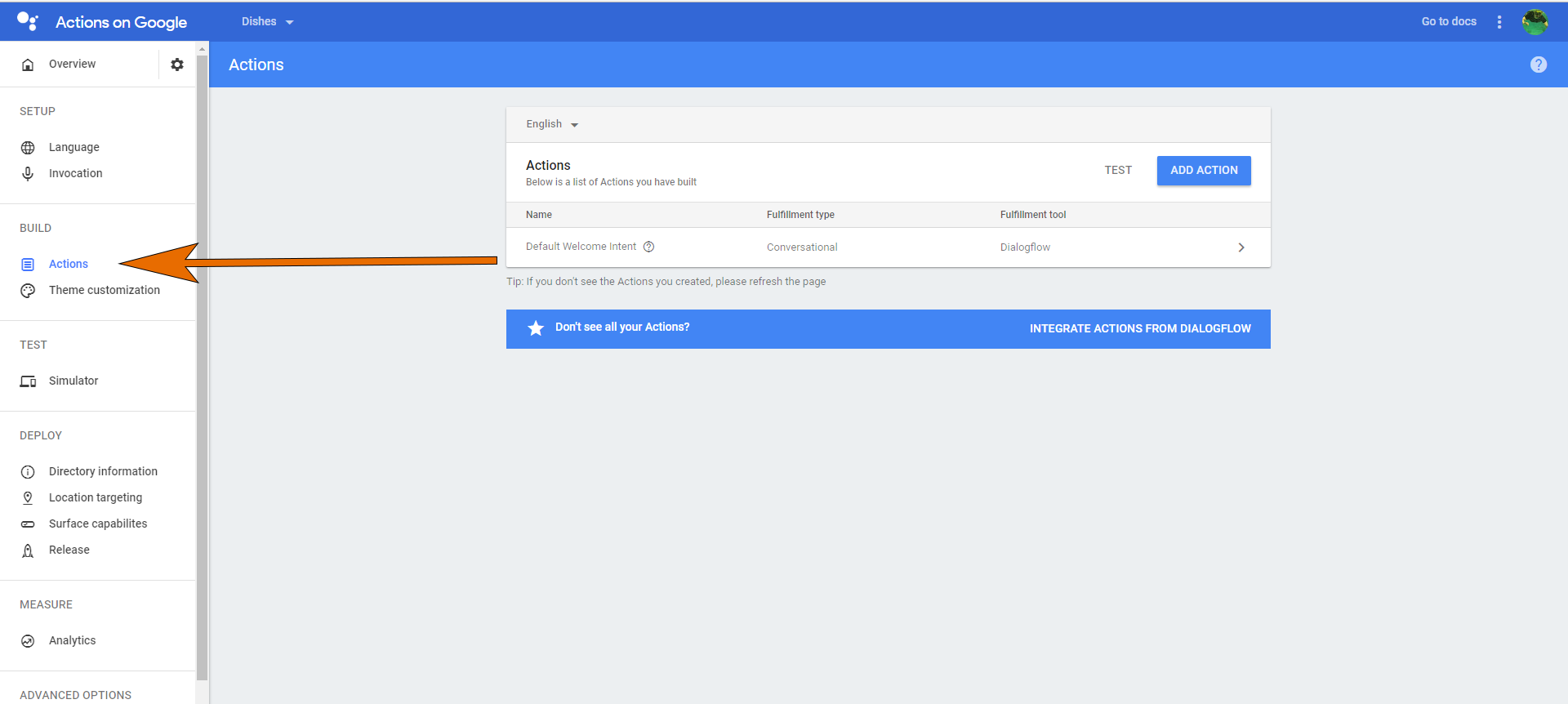Click the Analytics chart icon

pyautogui.click(x=28, y=641)
